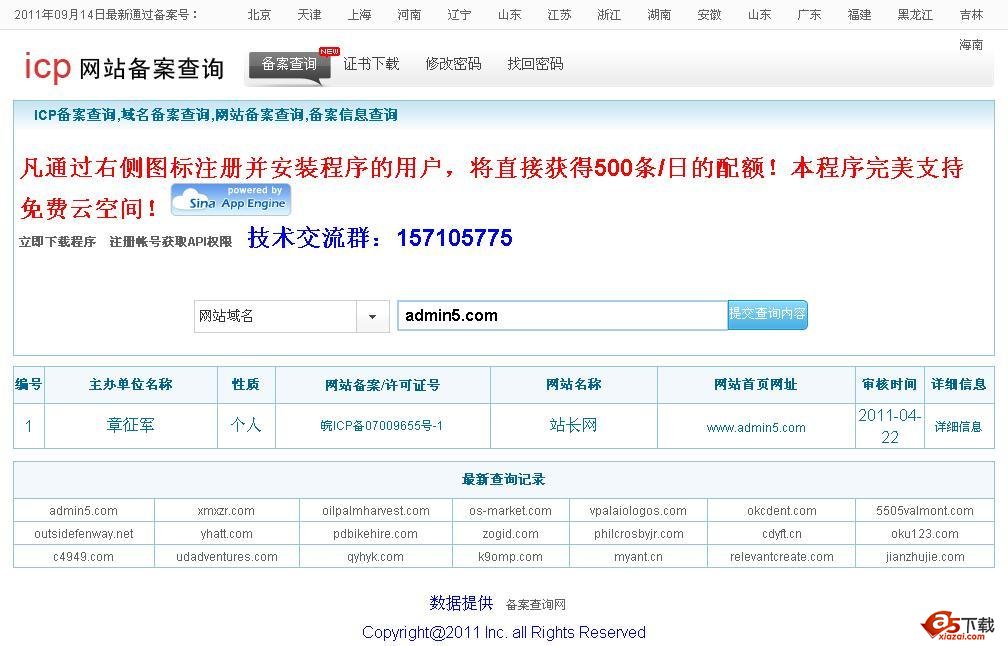The width and height of the screenshot is (1008, 646).
Task: Open the 找回密码 tab
Action: pyautogui.click(x=535, y=64)
